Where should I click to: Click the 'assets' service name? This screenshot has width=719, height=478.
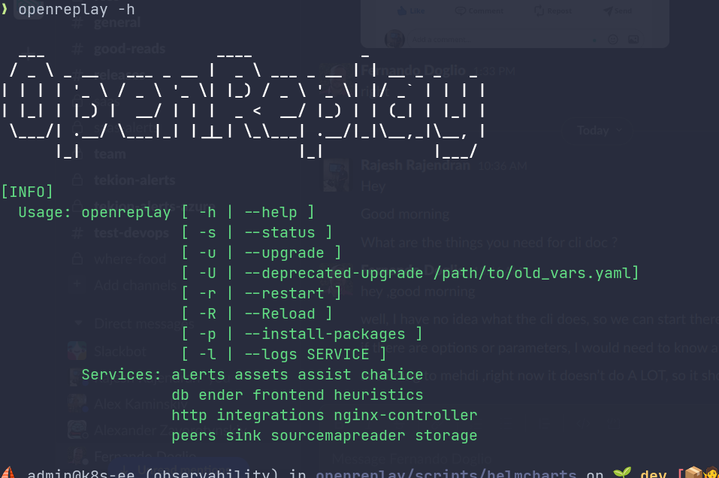(x=261, y=374)
